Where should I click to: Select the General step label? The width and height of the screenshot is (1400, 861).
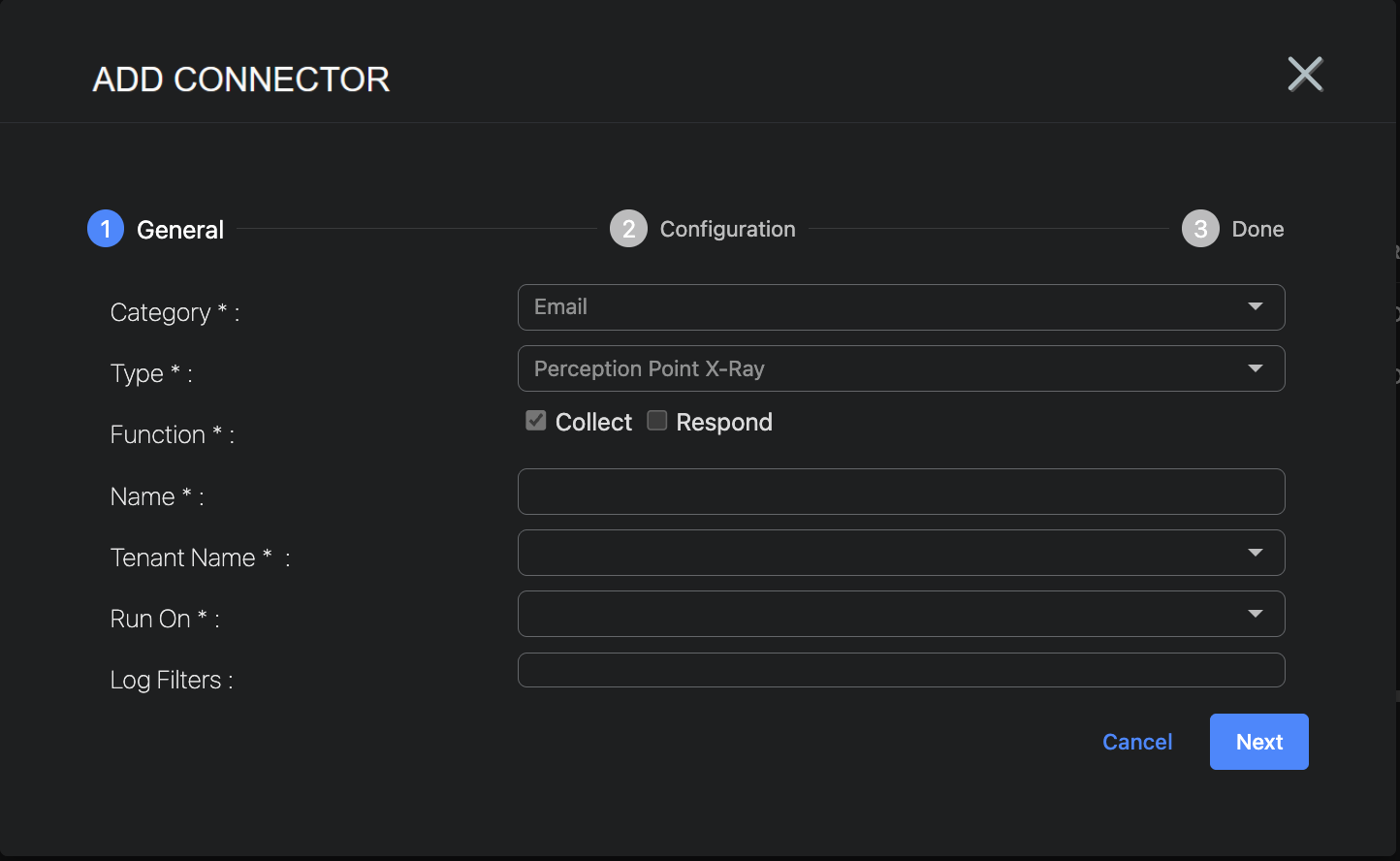point(180,230)
